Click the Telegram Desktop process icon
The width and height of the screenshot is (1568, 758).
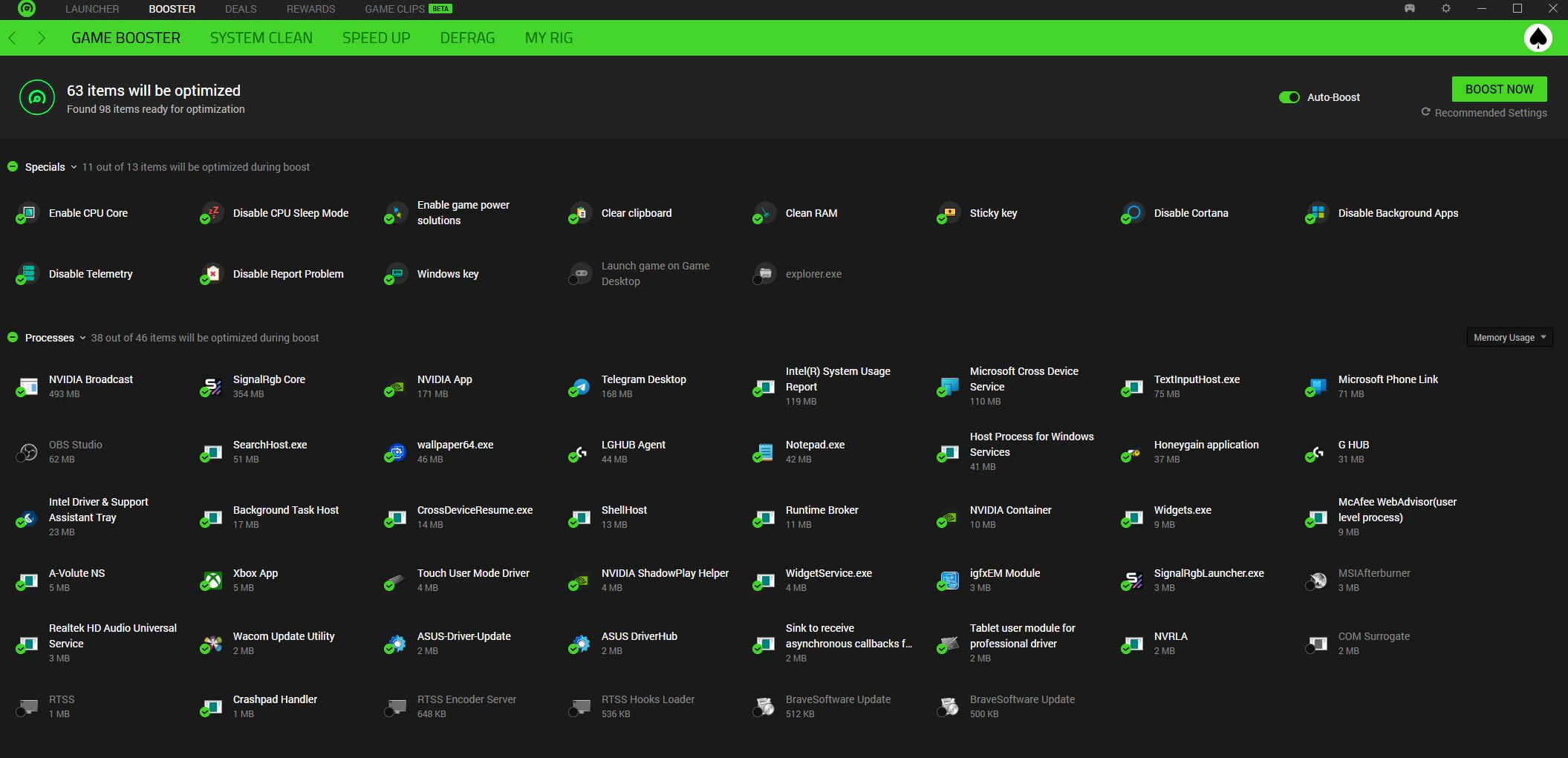tap(579, 387)
